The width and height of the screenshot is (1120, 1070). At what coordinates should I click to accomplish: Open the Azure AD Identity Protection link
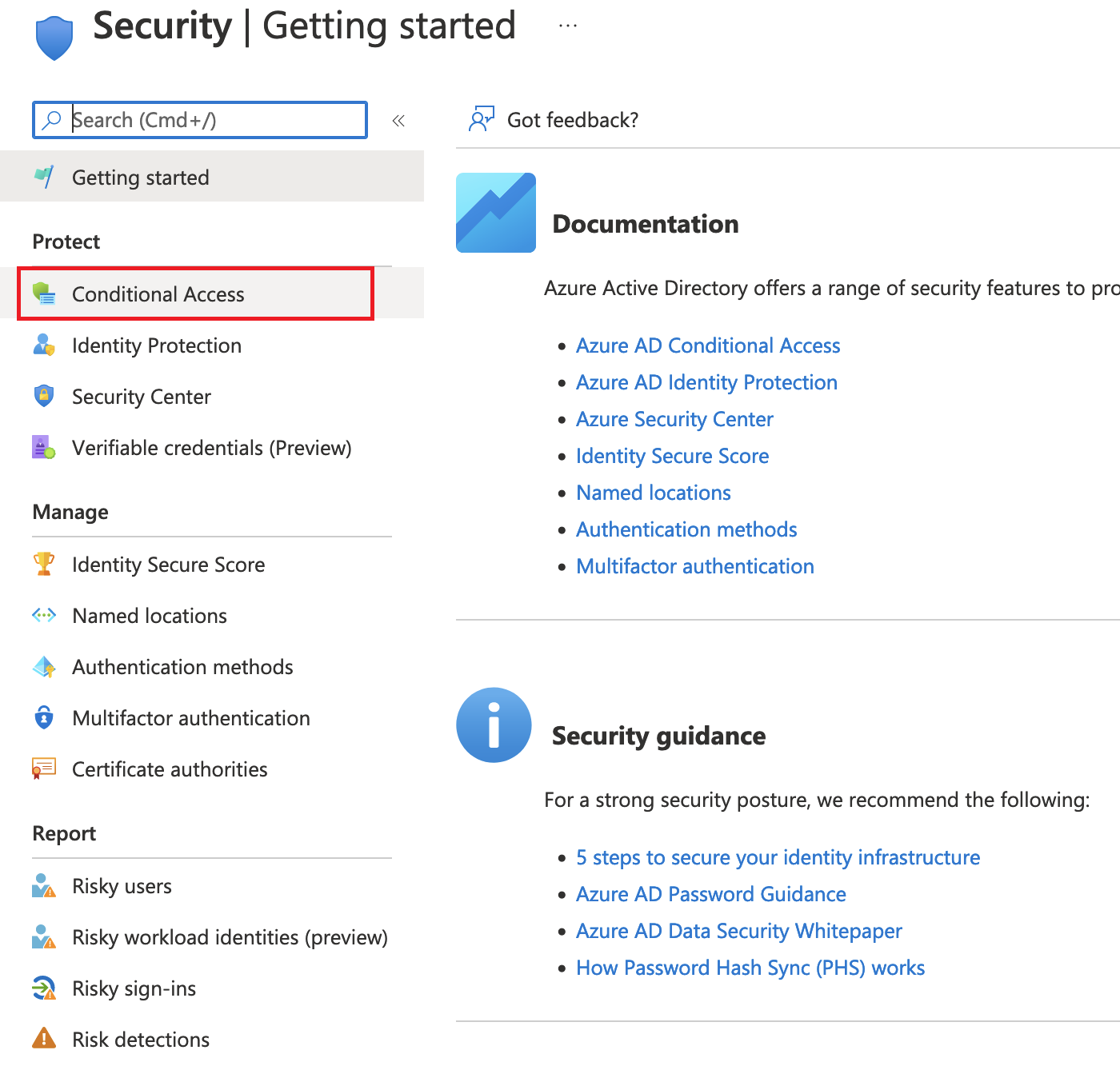coord(706,382)
